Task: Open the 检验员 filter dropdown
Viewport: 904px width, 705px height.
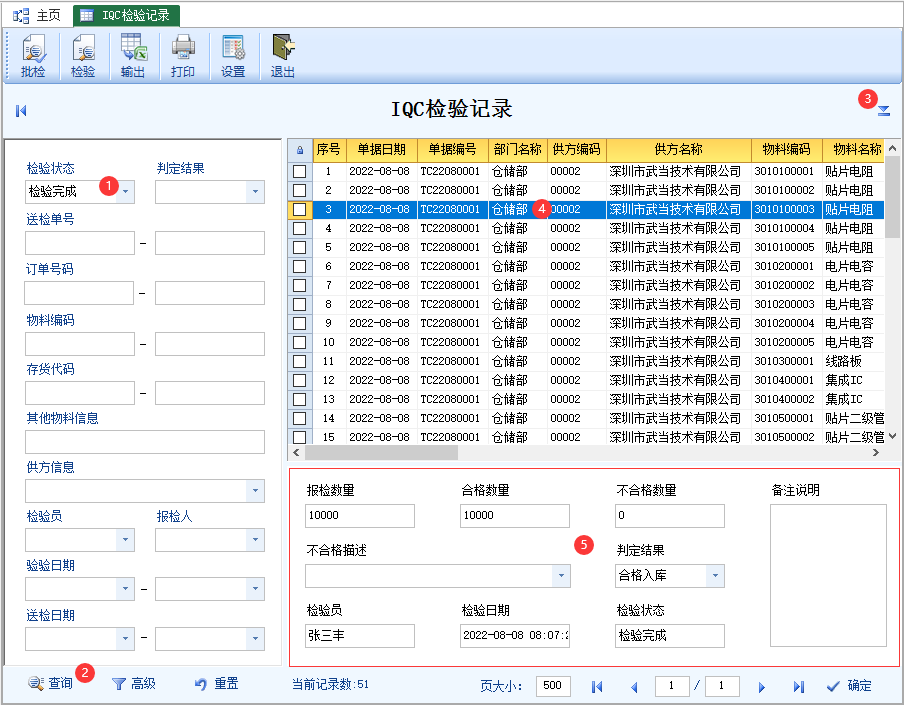Action: tap(126, 540)
